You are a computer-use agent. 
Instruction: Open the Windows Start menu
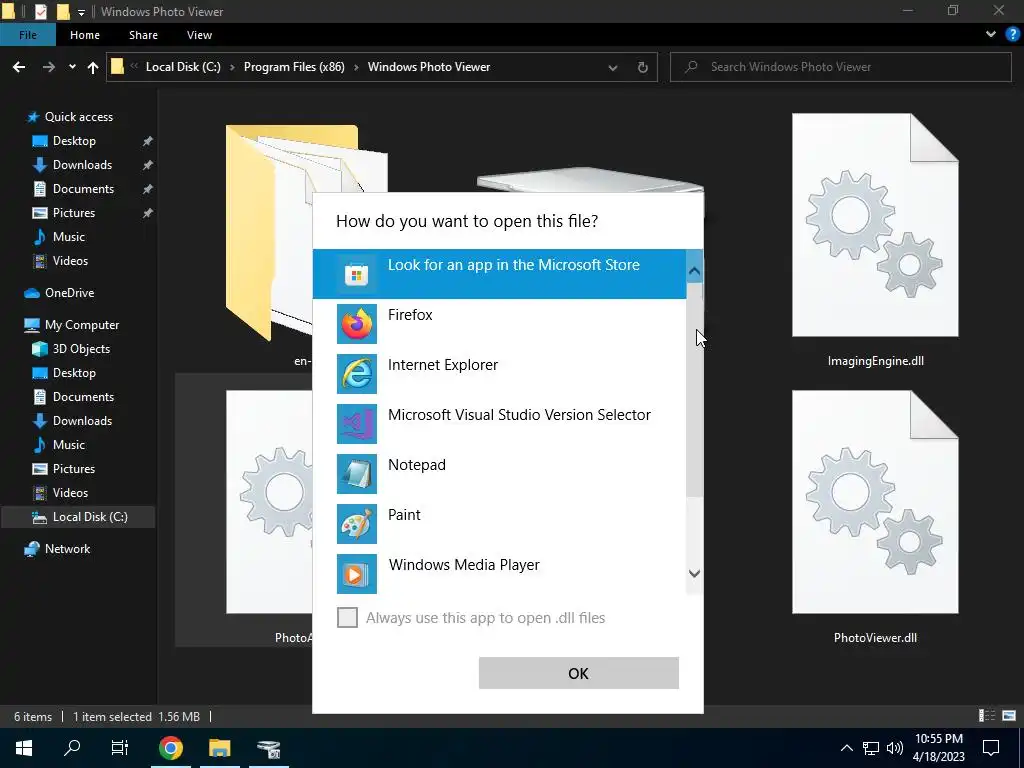coord(24,748)
